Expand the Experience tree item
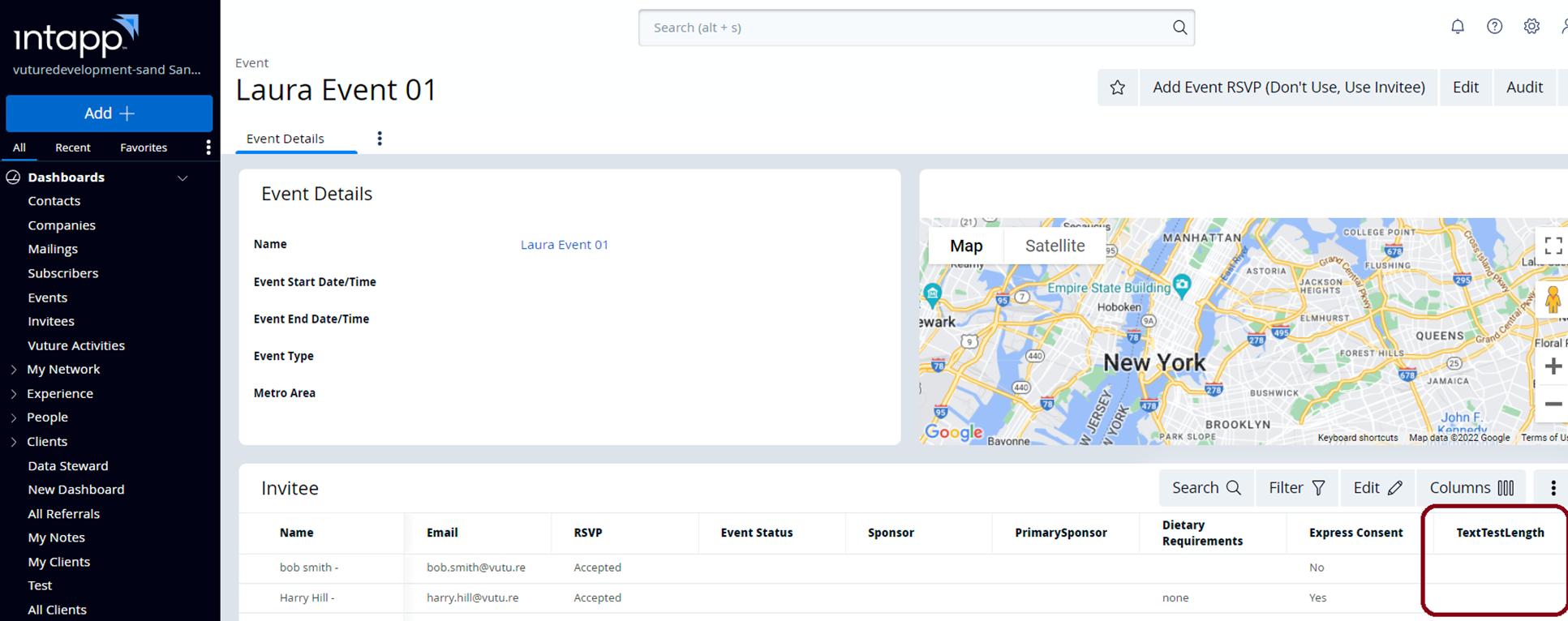The width and height of the screenshot is (1568, 621). (14, 394)
